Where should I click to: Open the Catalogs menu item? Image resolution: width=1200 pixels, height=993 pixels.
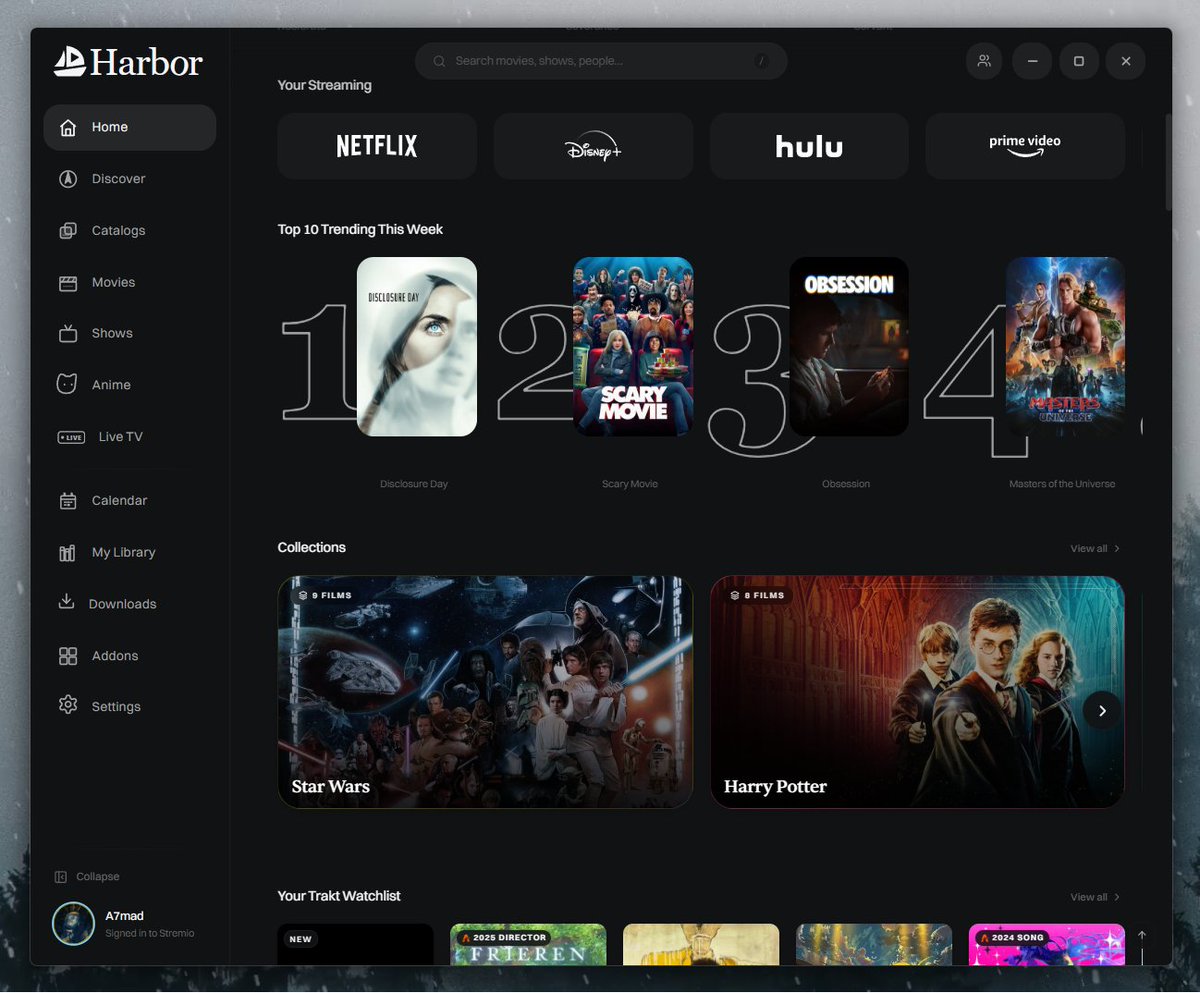click(130, 231)
